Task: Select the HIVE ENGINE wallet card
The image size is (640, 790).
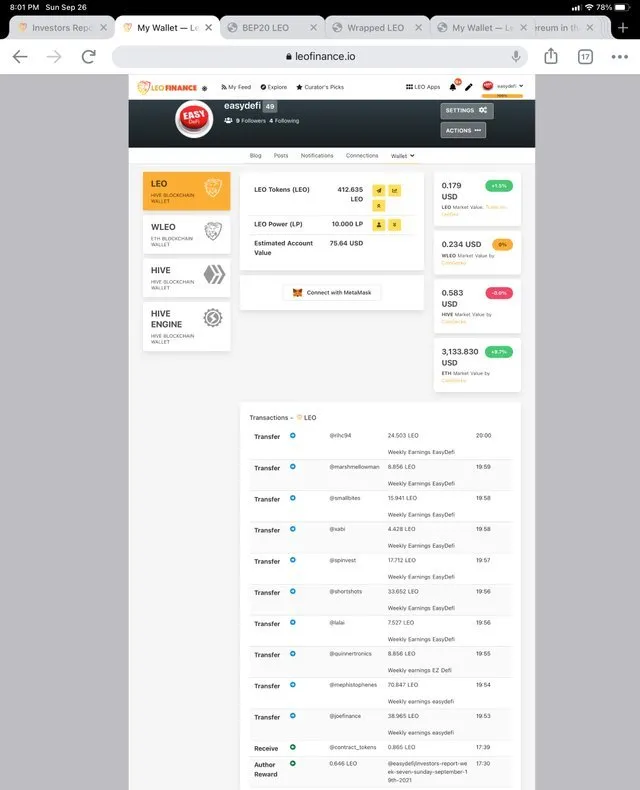Action: click(x=186, y=326)
